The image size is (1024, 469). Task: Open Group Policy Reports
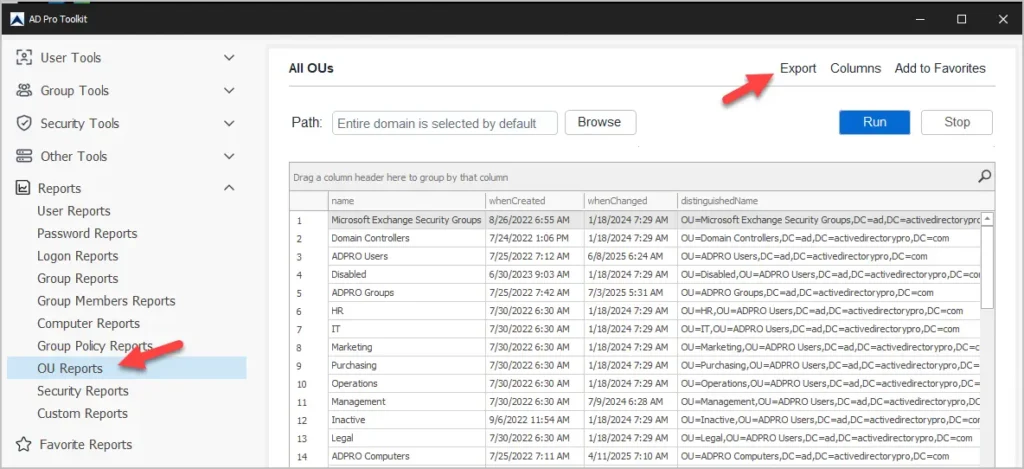[95, 346]
